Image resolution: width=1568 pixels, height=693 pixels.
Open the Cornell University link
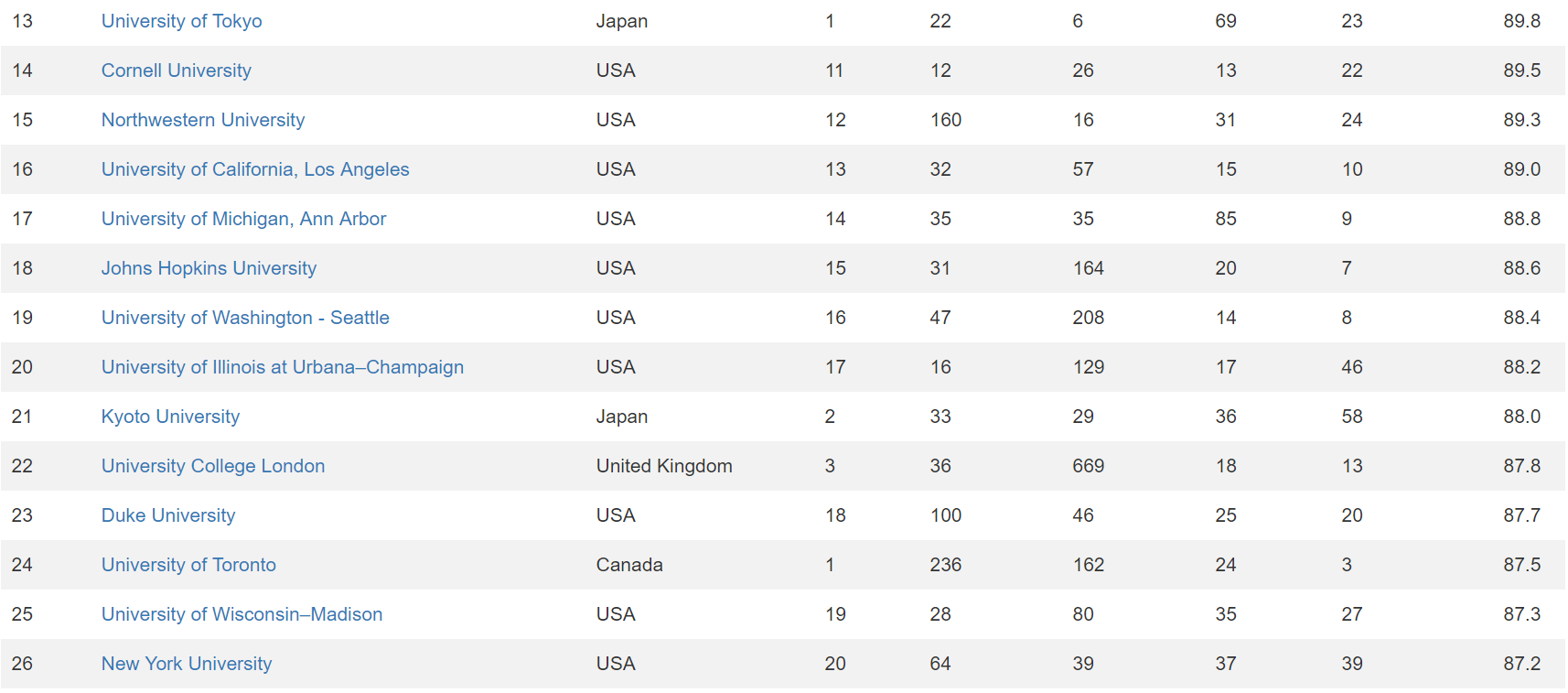coord(176,70)
